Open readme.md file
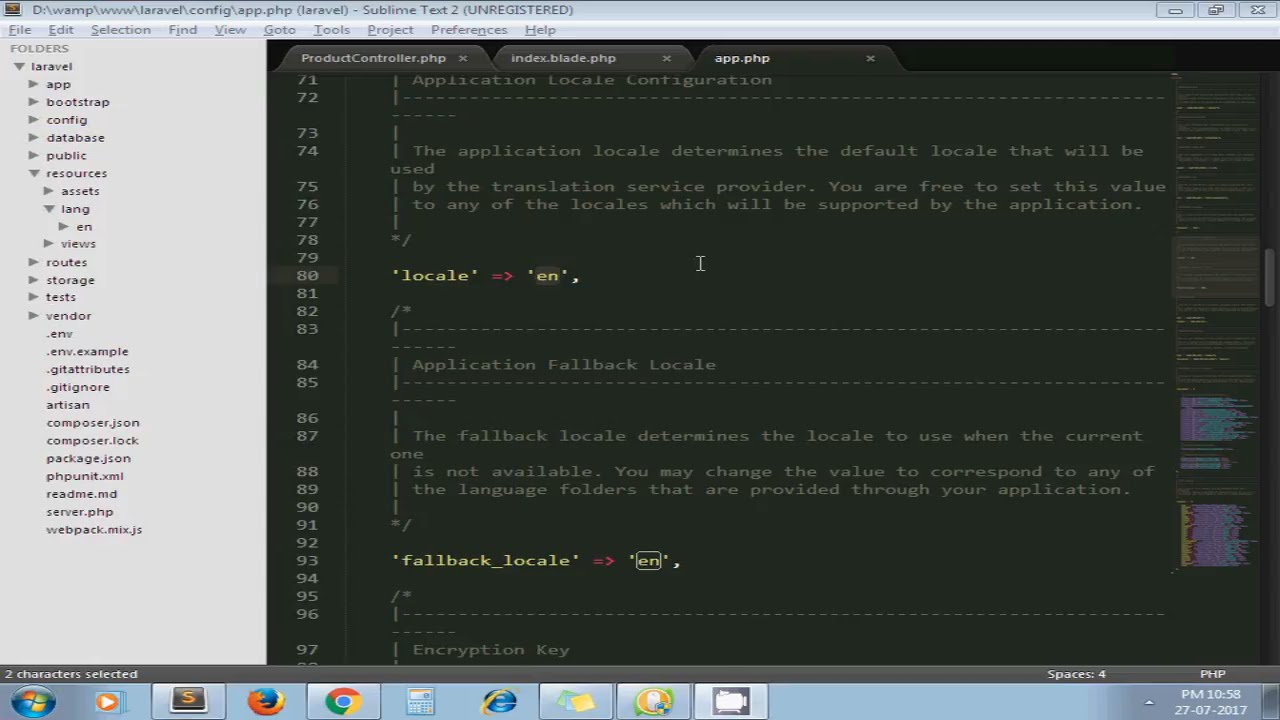The width and height of the screenshot is (1280, 720). 81,494
